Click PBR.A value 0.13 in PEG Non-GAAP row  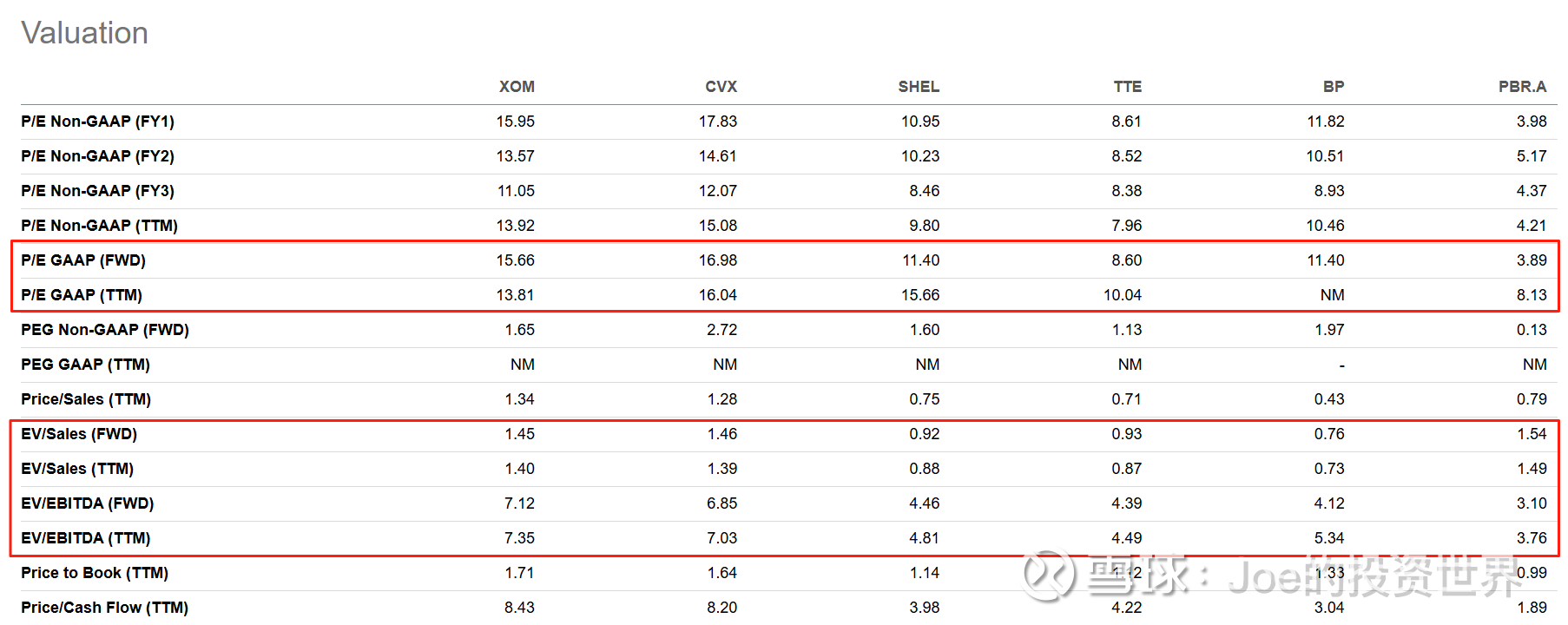click(1532, 330)
